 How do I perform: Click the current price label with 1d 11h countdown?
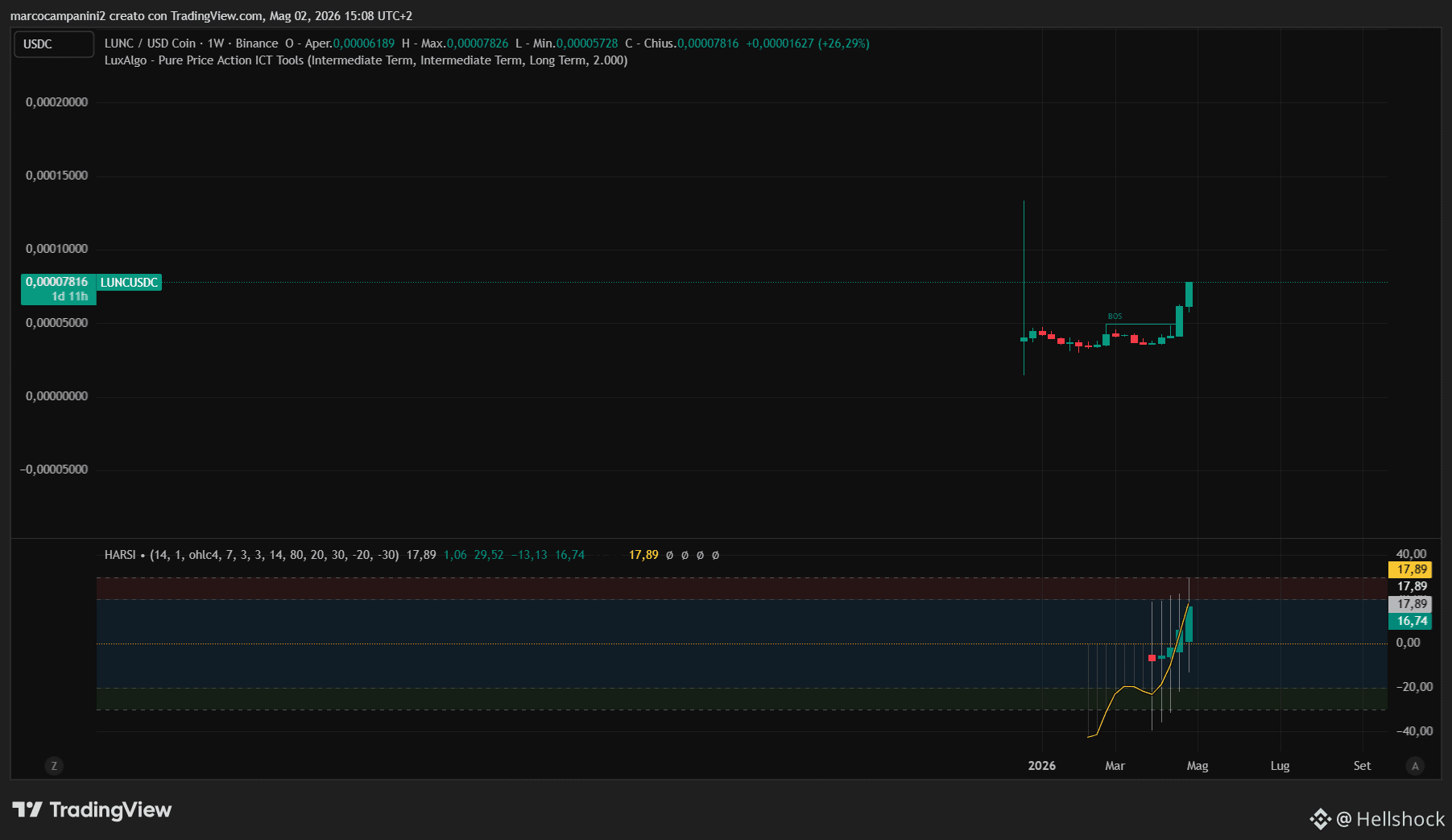pyautogui.click(x=58, y=289)
